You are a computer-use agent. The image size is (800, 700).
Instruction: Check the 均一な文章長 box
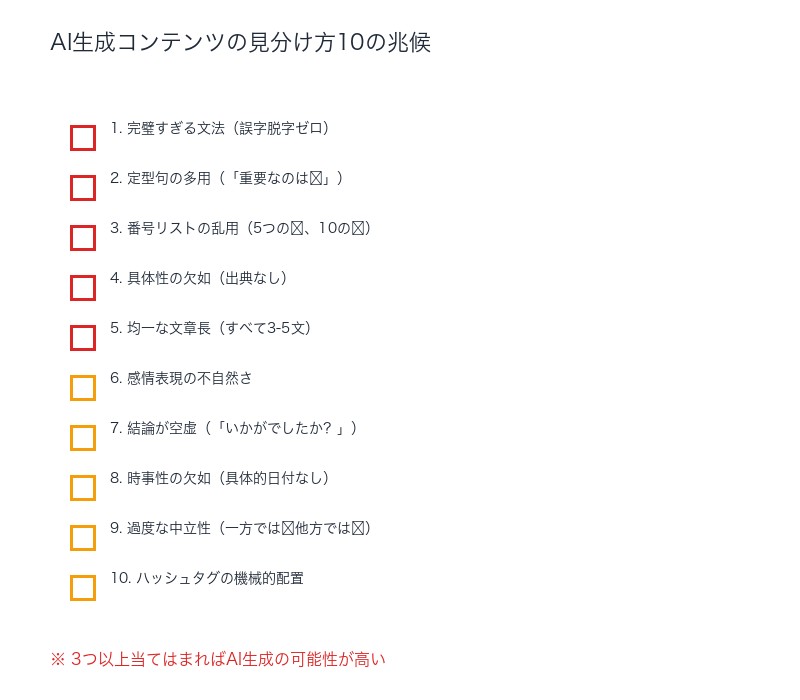[x=83, y=338]
